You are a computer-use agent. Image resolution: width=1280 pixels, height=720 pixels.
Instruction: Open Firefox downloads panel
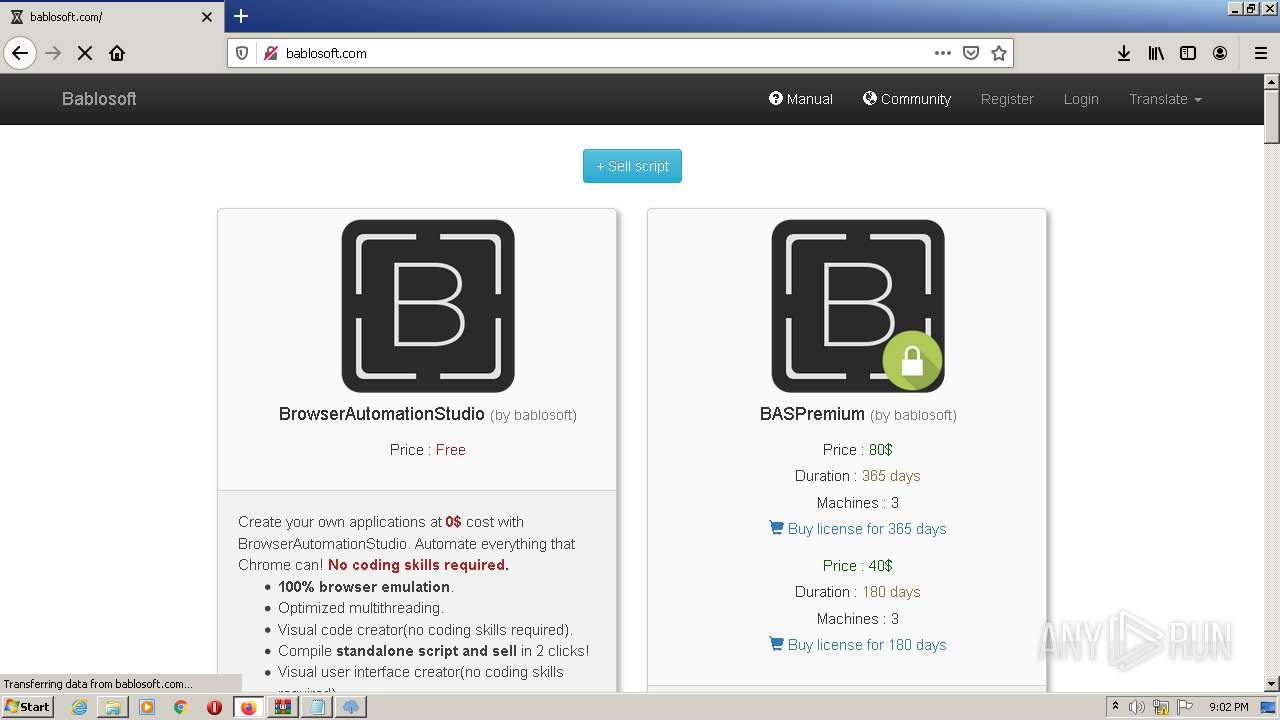[1124, 53]
